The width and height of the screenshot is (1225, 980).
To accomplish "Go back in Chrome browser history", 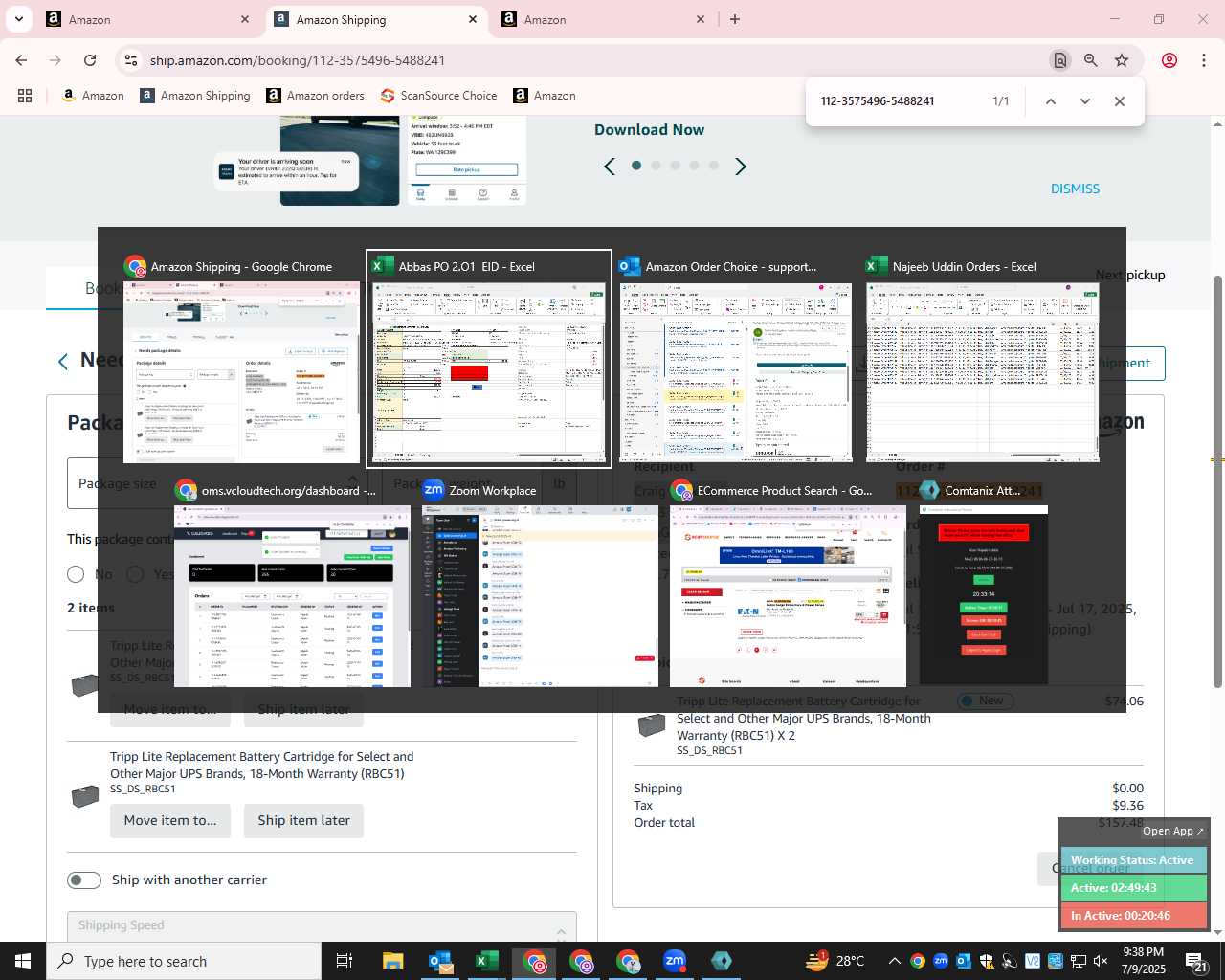I will pos(21,60).
